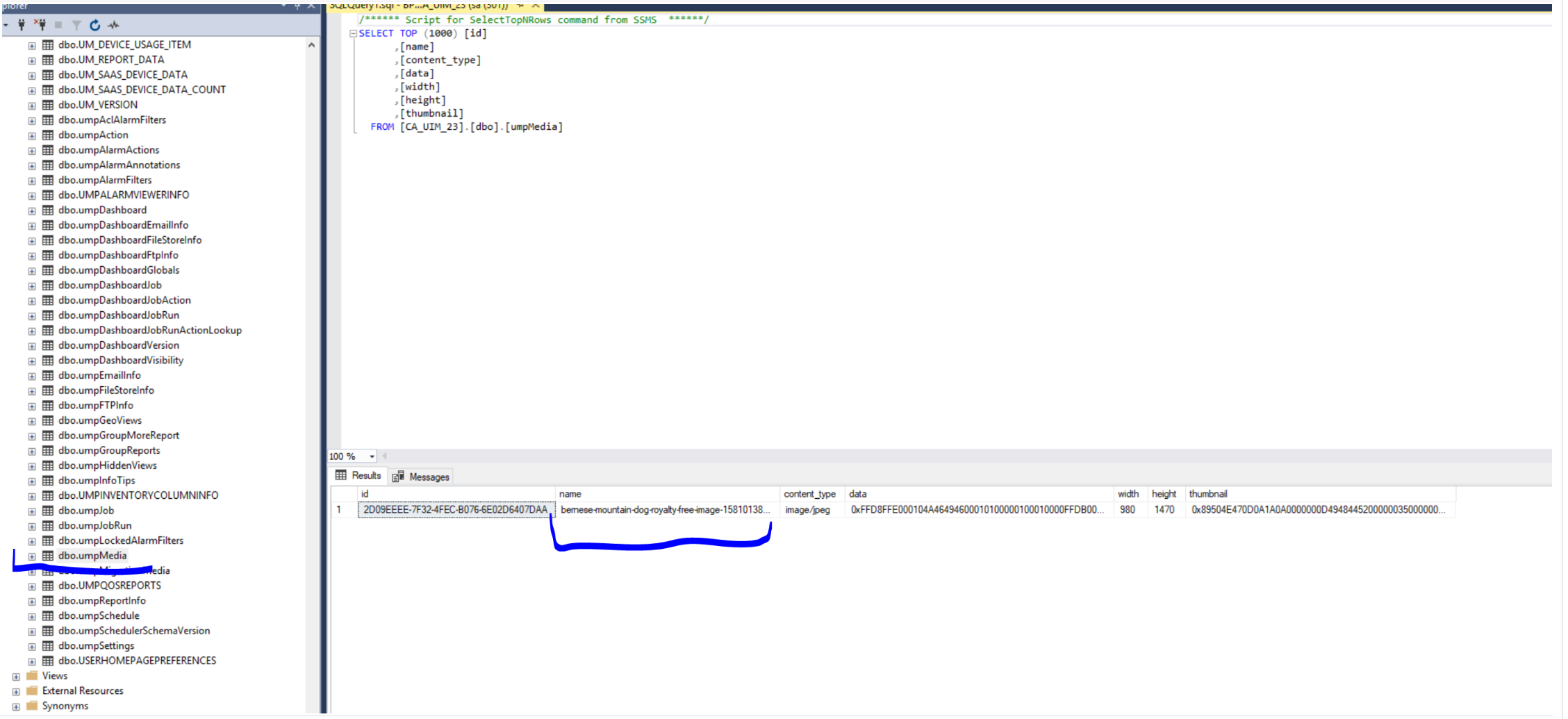Screen dimensions: 1568x719
Task: Click the Synonyms folder icon
Action: pos(32,706)
